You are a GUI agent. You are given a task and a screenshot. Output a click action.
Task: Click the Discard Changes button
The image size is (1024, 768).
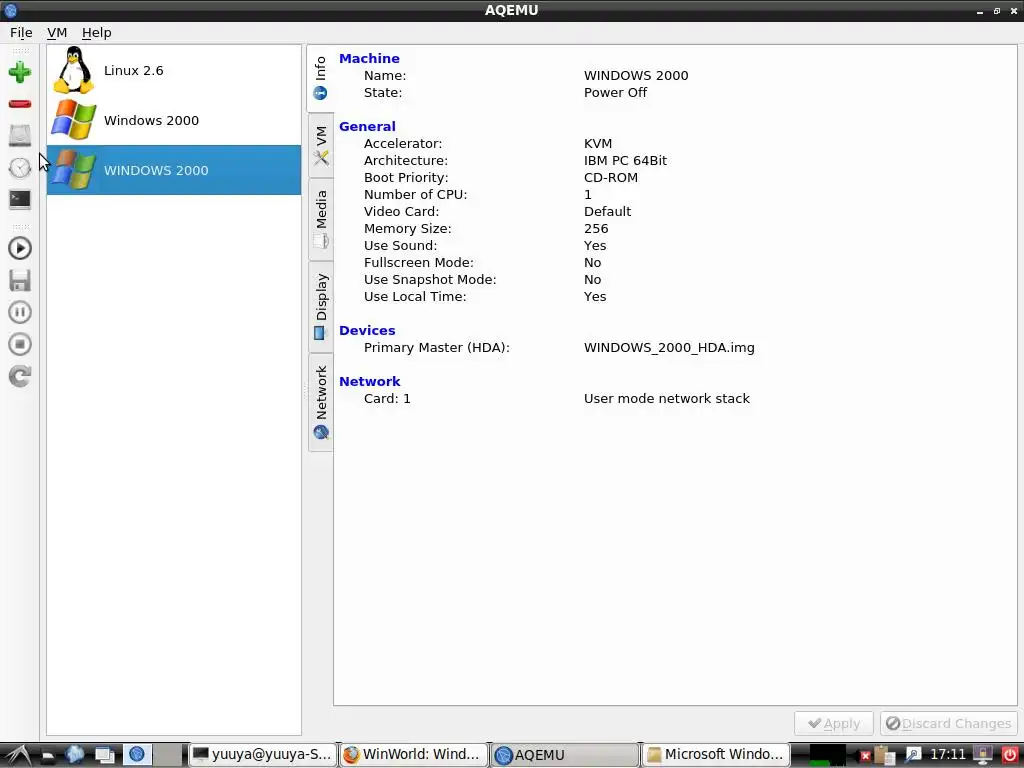[949, 724]
